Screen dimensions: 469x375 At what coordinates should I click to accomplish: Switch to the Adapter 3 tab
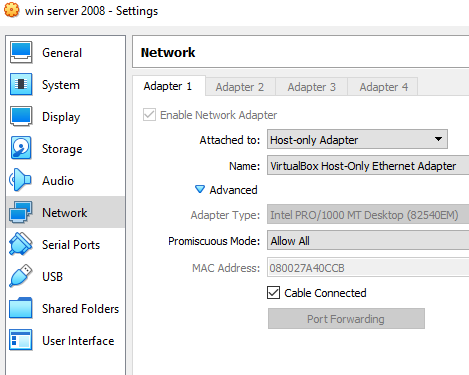click(311, 87)
